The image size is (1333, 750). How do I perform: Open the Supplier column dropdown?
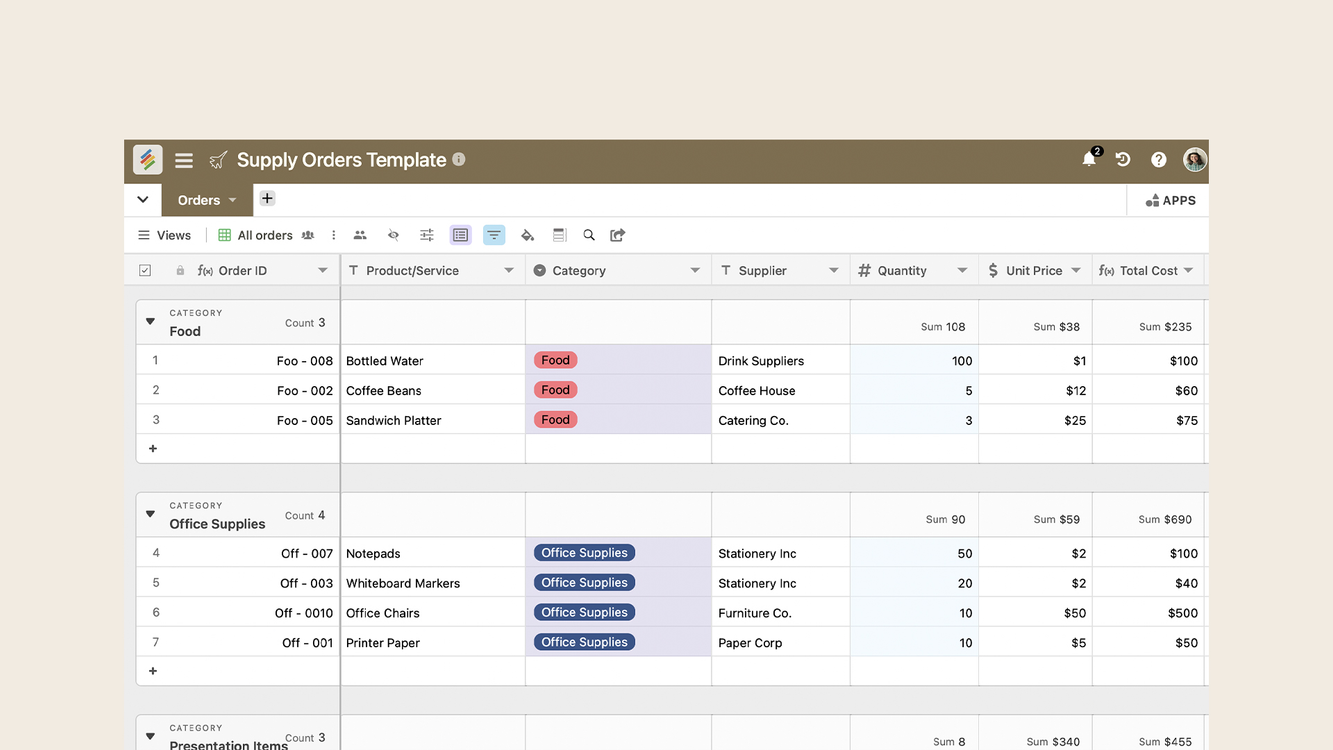pyautogui.click(x=833, y=270)
